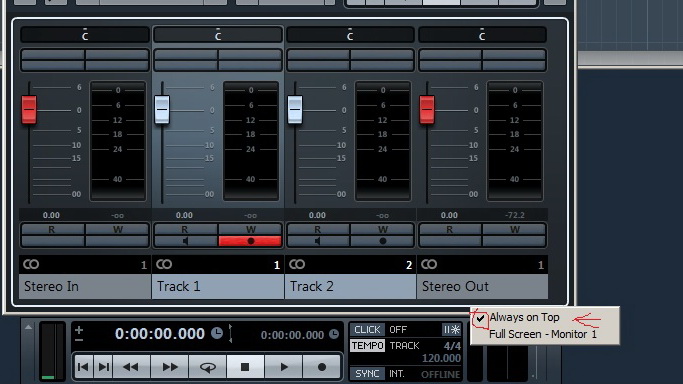This screenshot has height=384, width=683.
Task: Open secondary time format clock icon
Action: (x=334, y=334)
